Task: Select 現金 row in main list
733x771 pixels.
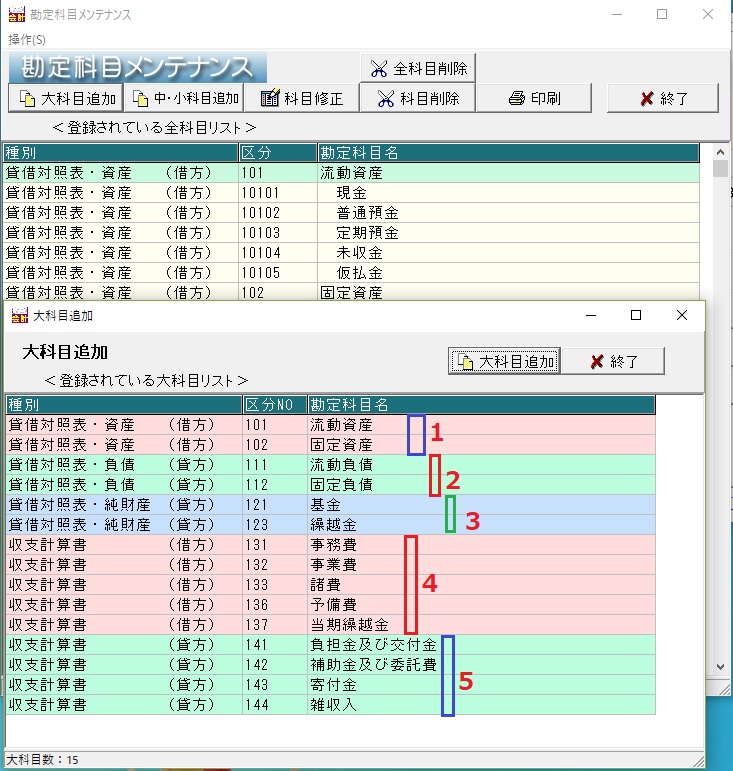Action: pos(351,193)
